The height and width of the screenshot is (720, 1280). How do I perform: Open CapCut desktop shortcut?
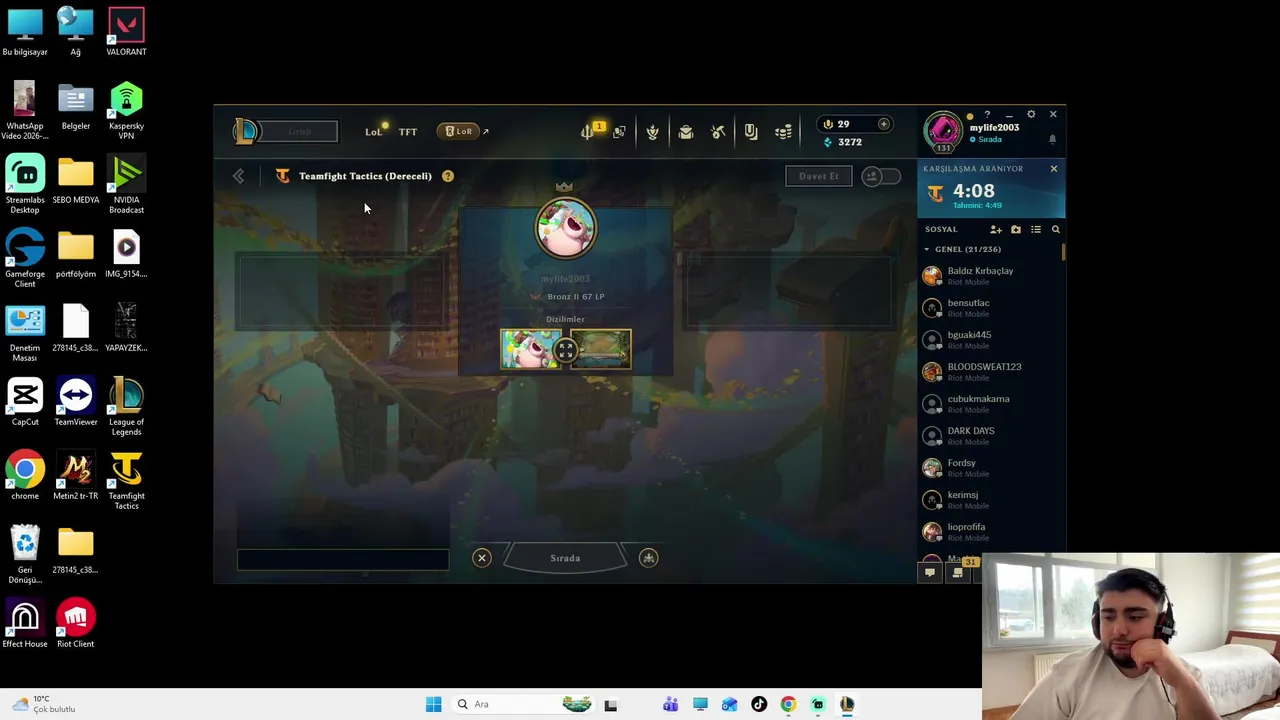click(25, 402)
